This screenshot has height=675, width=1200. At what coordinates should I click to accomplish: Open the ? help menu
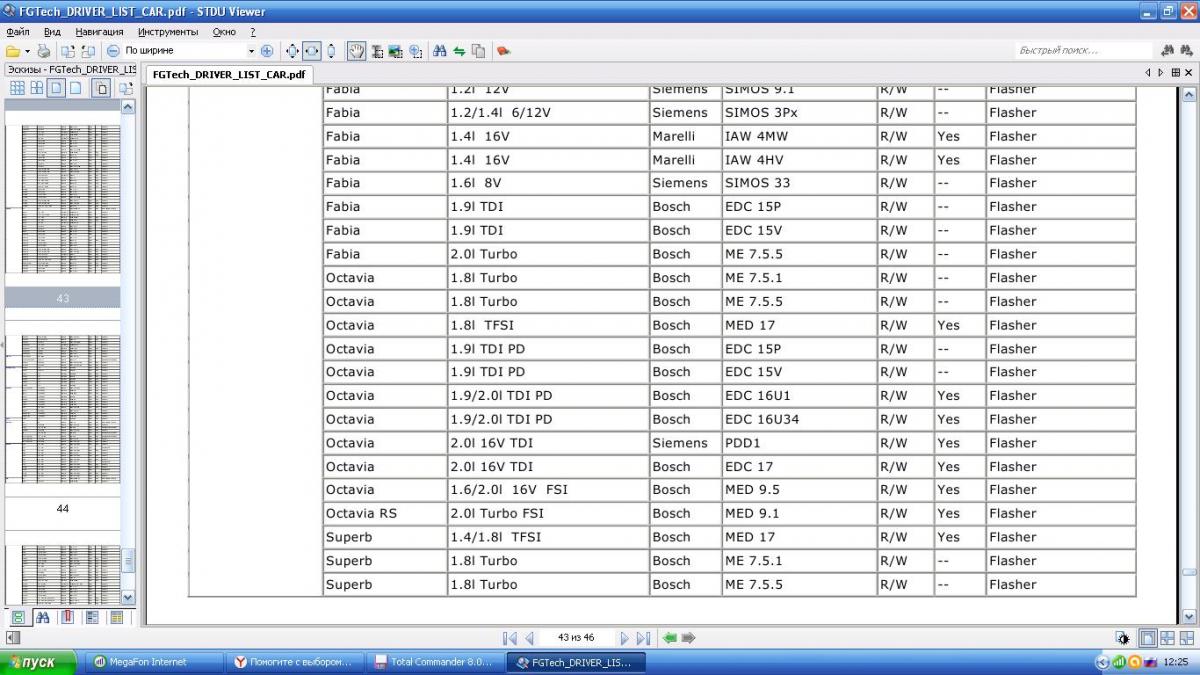pyautogui.click(x=253, y=31)
